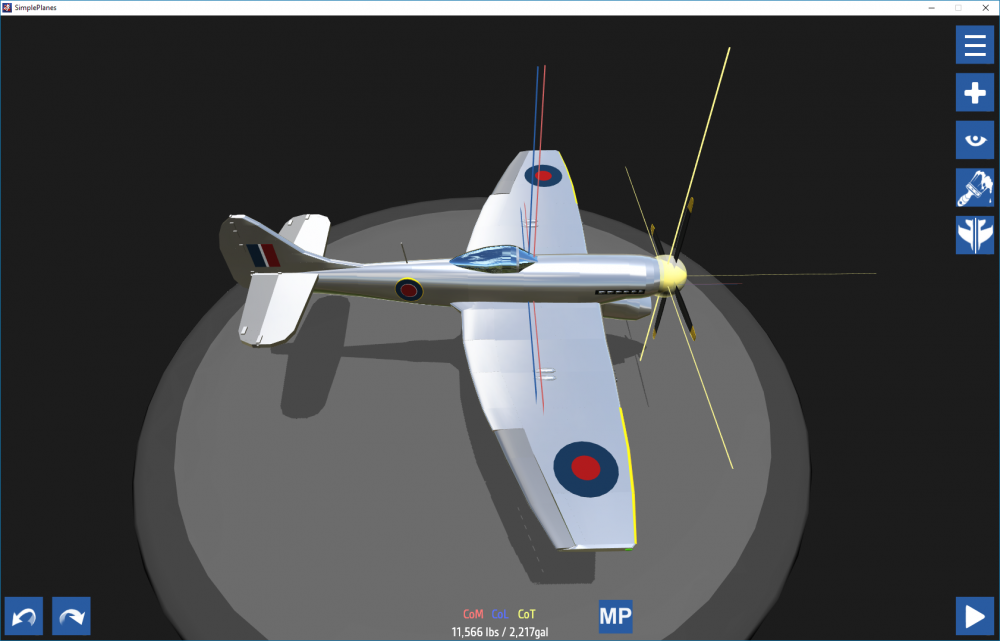Select the yellow propeller spinner
Image resolution: width=1000 pixels, height=641 pixels.
point(671,275)
